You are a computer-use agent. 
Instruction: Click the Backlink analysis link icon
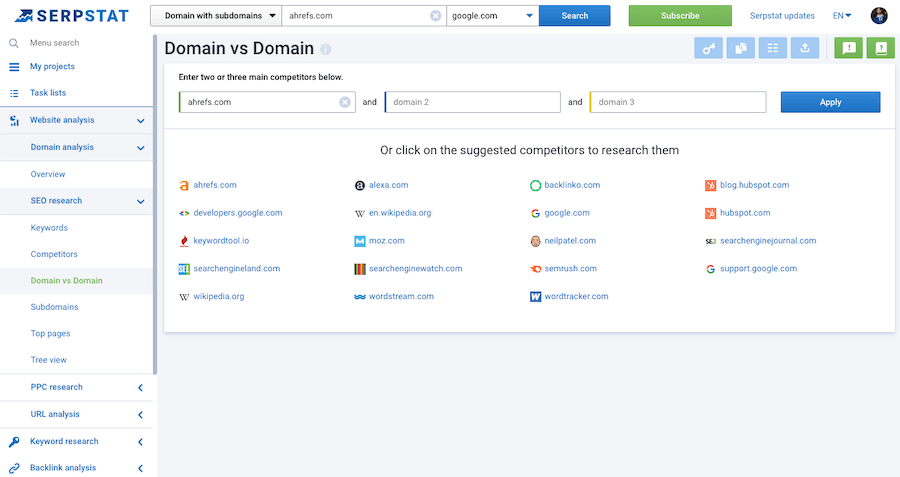point(14,468)
